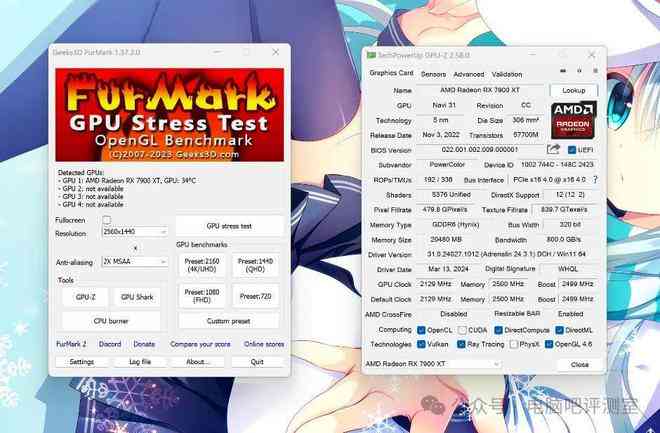Click the GPU-Z title bar app icon
This screenshot has height=433, width=660.
click(x=371, y=55)
